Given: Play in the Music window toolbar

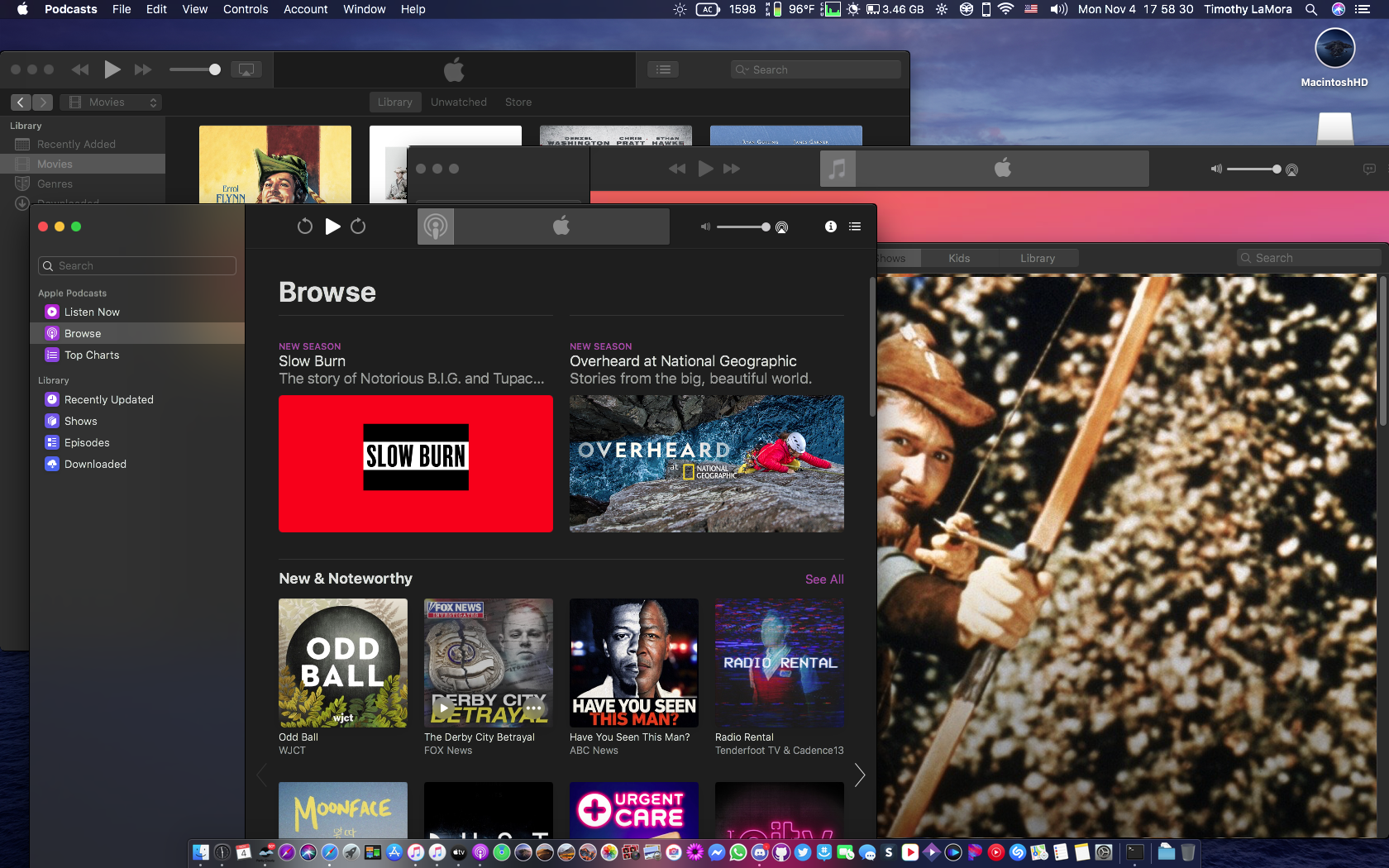Looking at the screenshot, I should click(705, 169).
